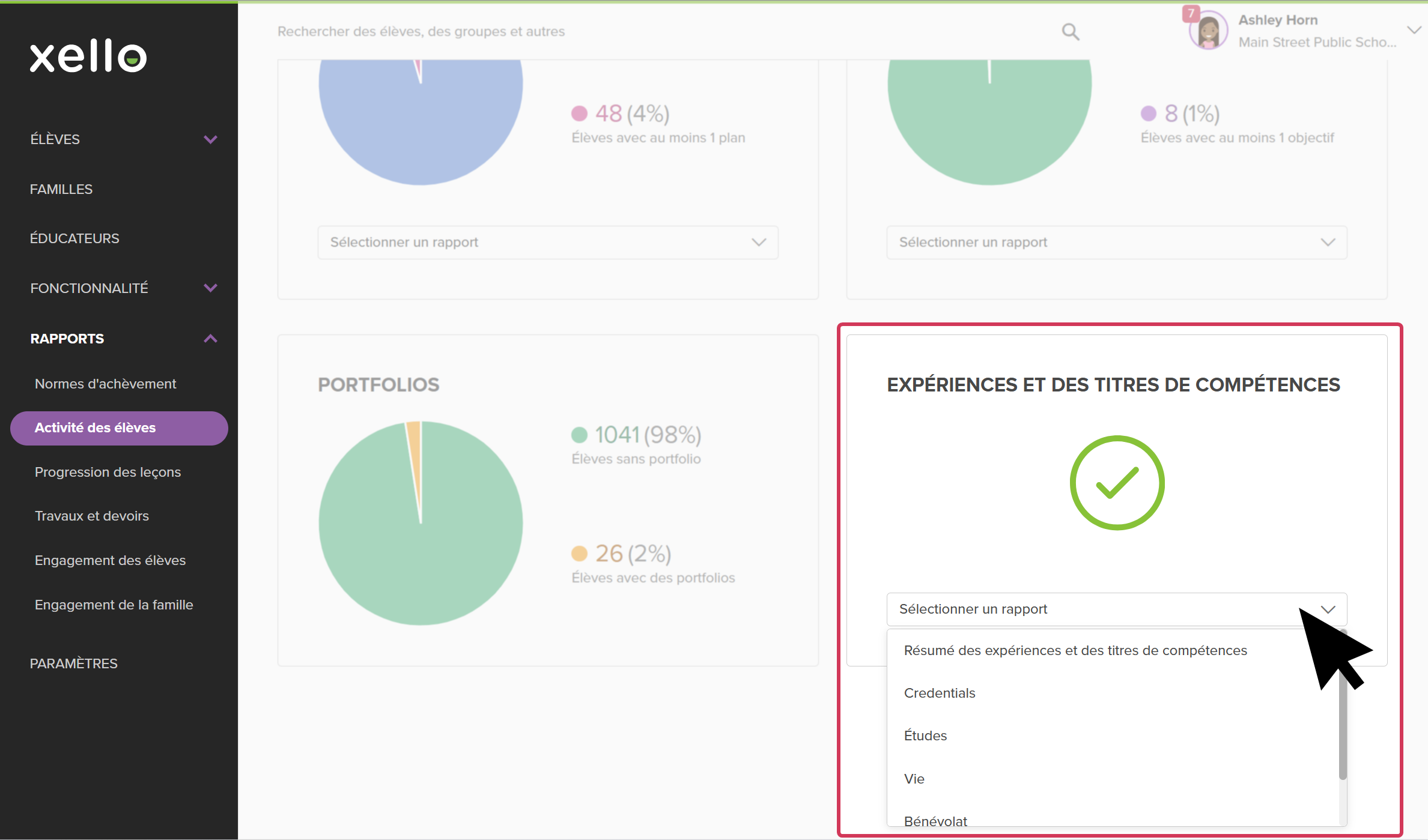Open objectifs card Sélectionner un rapport dropdown
Screen dimensions: 1428x840
(x=1117, y=243)
